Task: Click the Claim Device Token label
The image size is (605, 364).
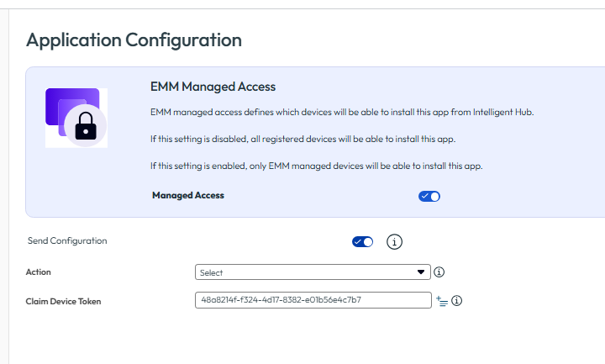Action: [x=63, y=301]
